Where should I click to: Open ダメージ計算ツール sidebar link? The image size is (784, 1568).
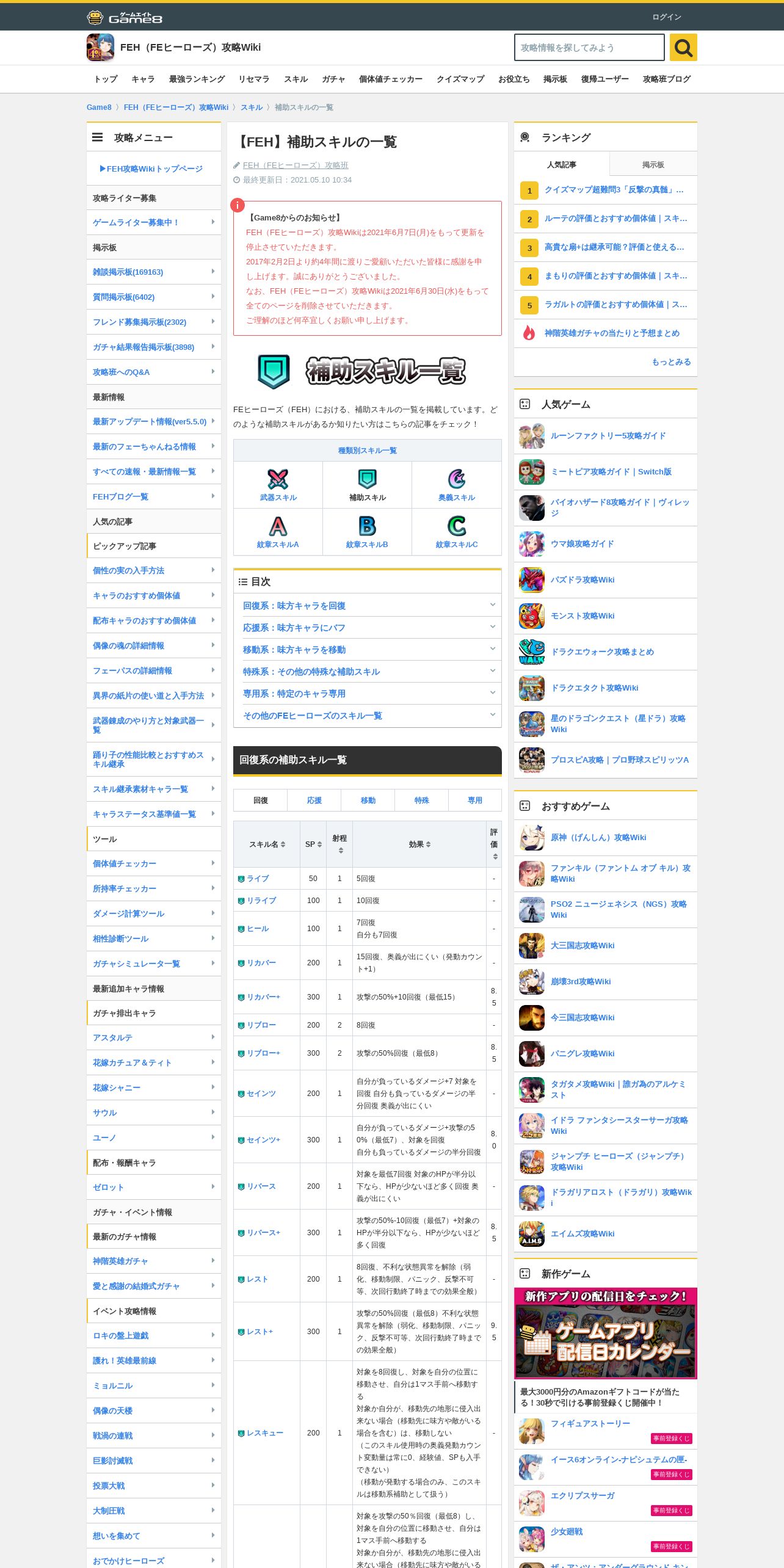(154, 914)
